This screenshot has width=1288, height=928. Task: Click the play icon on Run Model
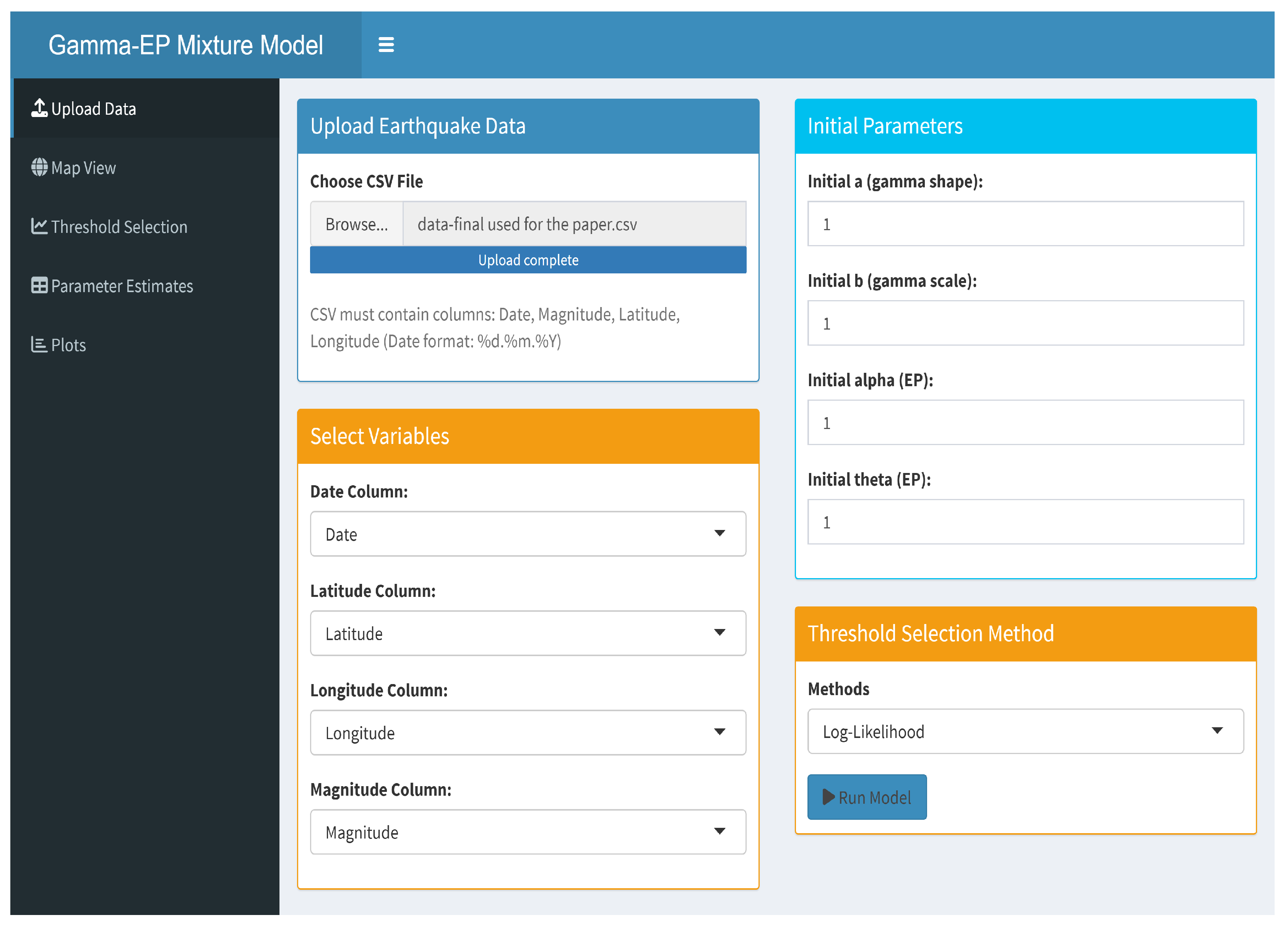828,797
